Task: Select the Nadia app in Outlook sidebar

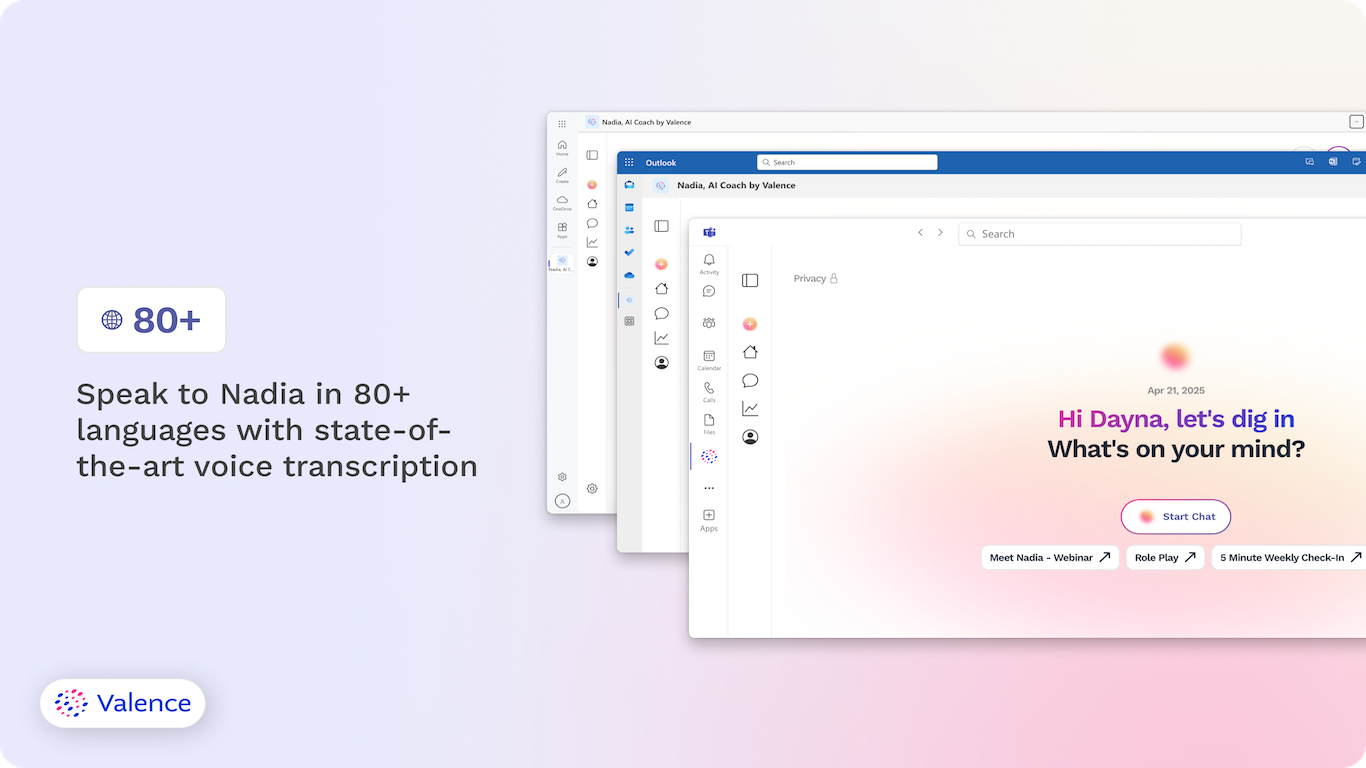Action: pyautogui.click(x=629, y=299)
